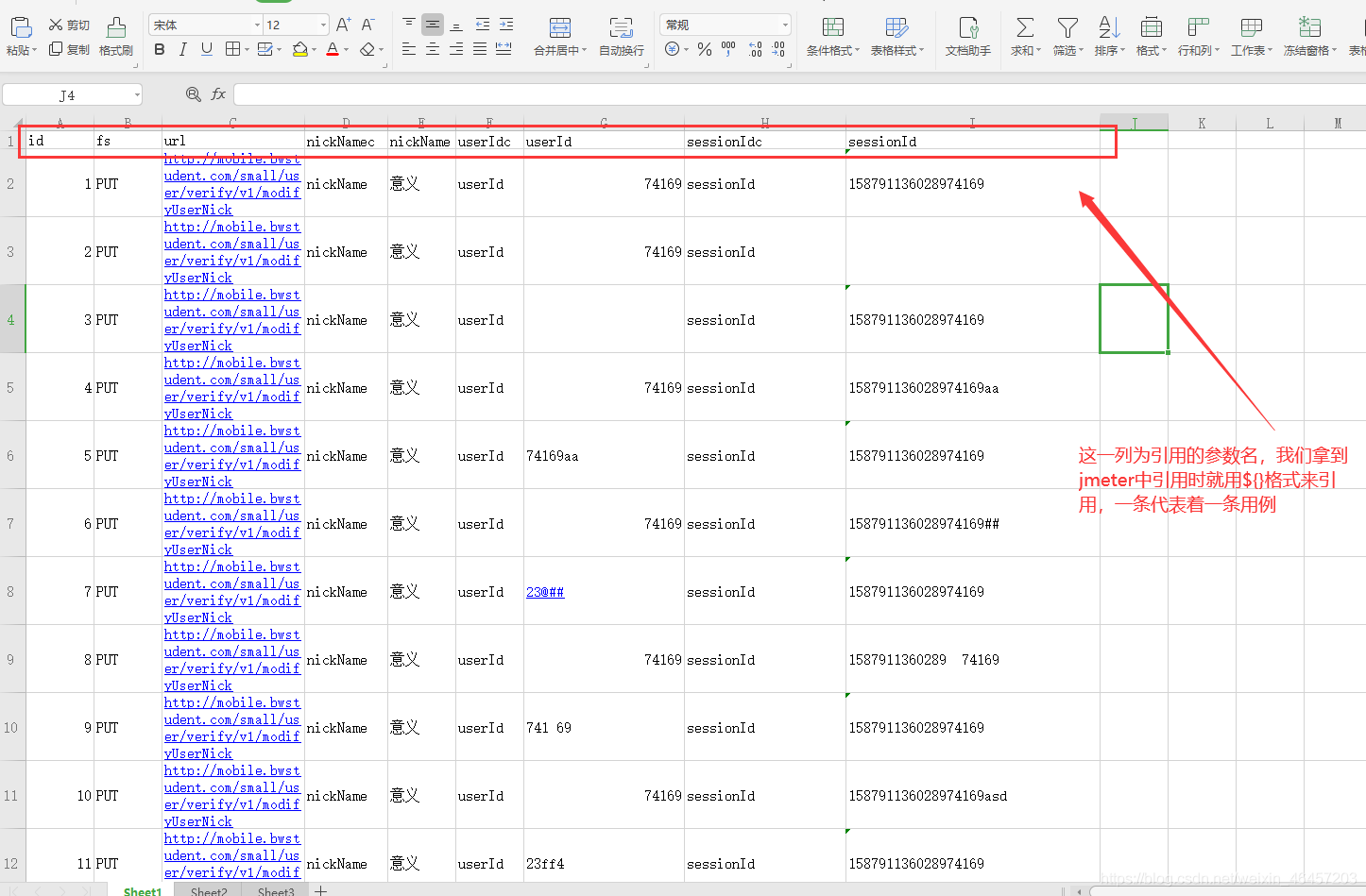The width and height of the screenshot is (1366, 896).
Task: Toggle Underline formatting
Action: (x=206, y=49)
